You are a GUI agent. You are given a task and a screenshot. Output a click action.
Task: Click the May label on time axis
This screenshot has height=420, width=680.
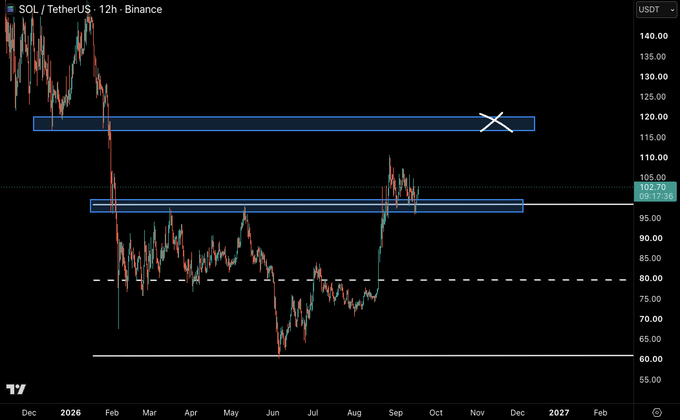point(231,413)
